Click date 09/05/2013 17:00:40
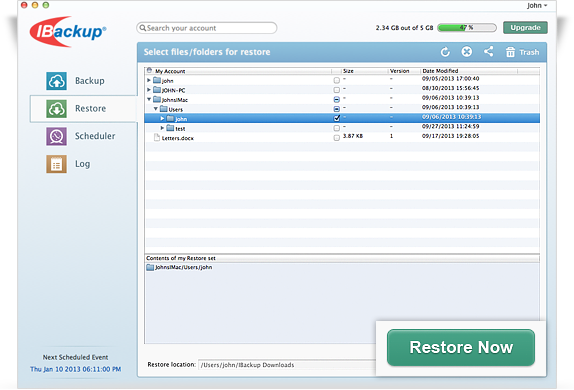Image resolution: width=574 pixels, height=390 pixels. click(x=450, y=79)
